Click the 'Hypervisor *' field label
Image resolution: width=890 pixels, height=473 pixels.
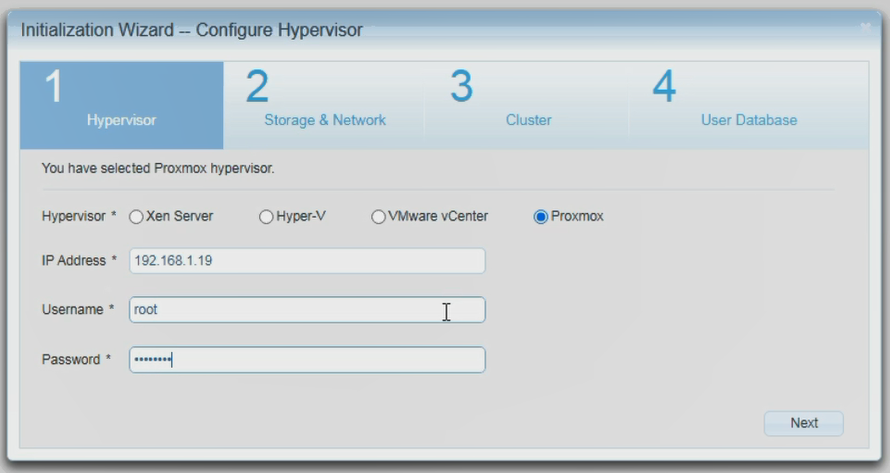pos(79,216)
